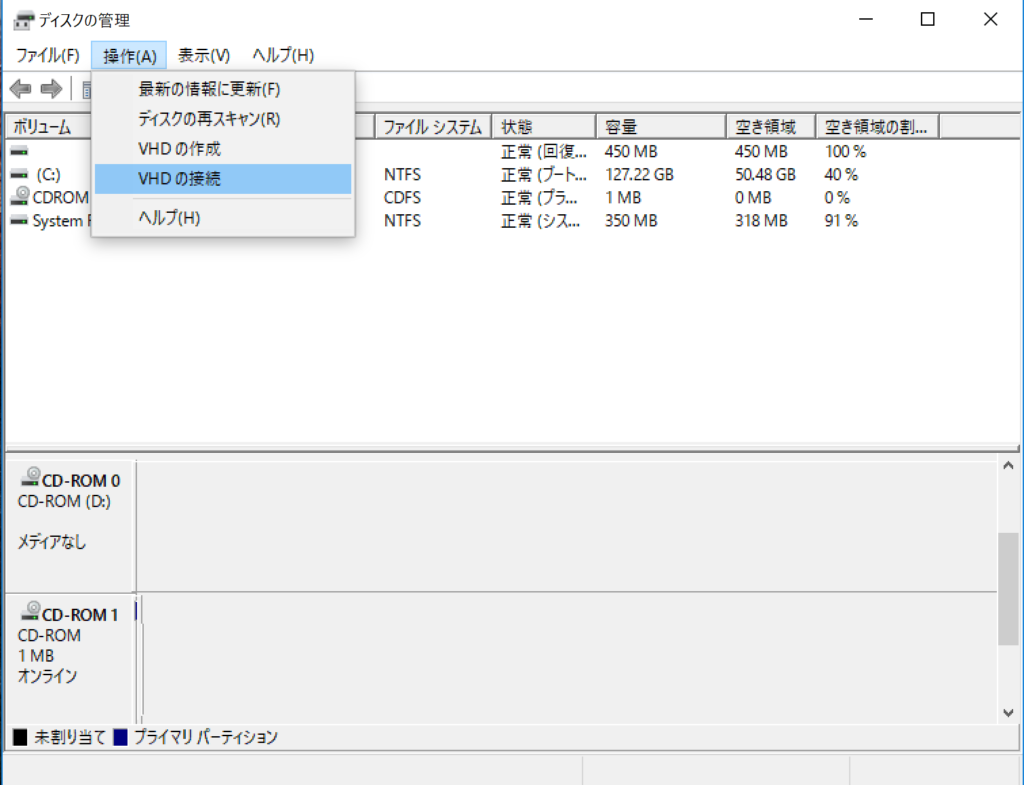
Task: Maximize the Disk Management window
Action: 927,20
